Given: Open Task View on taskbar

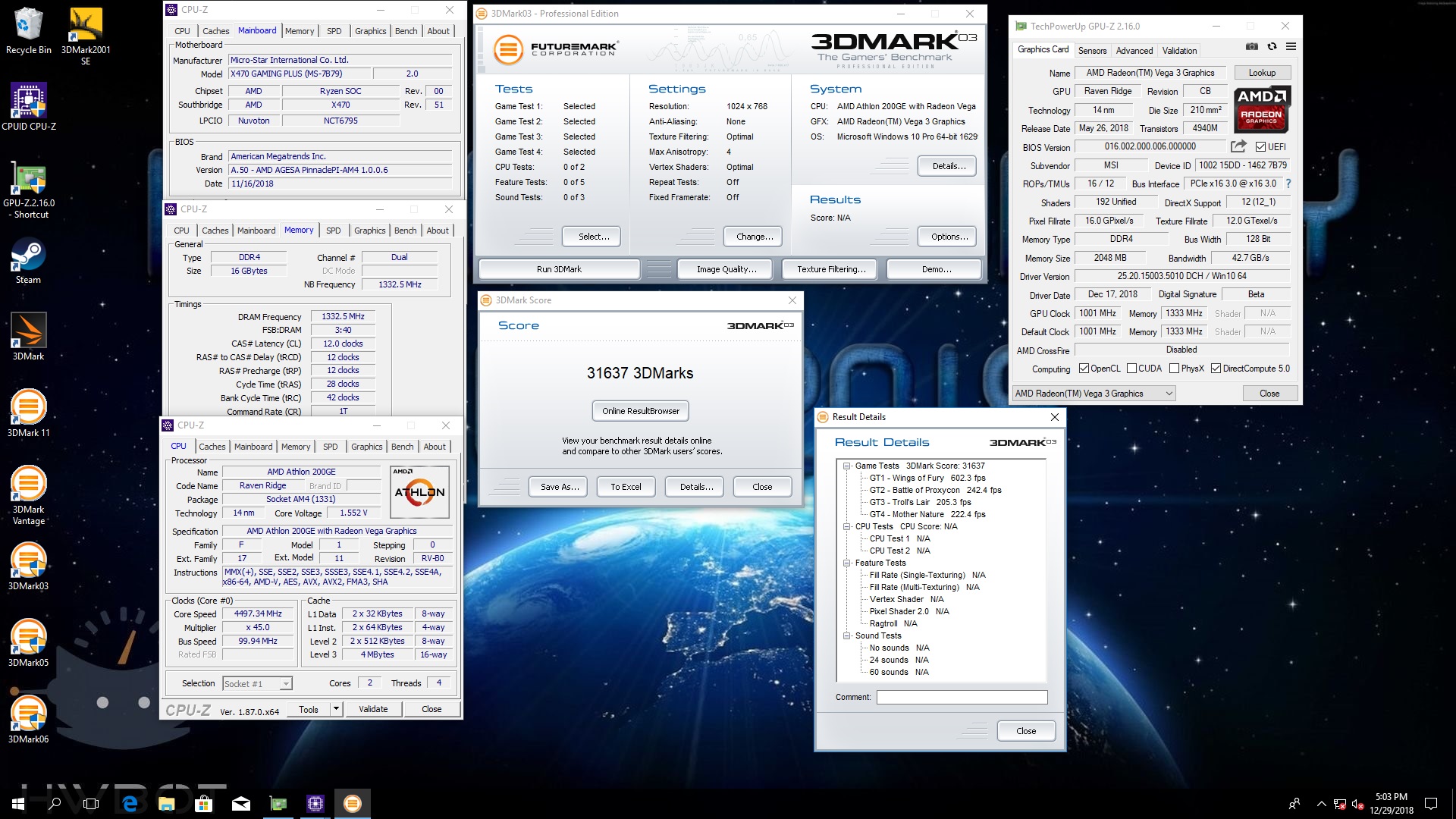Looking at the screenshot, I should (x=91, y=803).
